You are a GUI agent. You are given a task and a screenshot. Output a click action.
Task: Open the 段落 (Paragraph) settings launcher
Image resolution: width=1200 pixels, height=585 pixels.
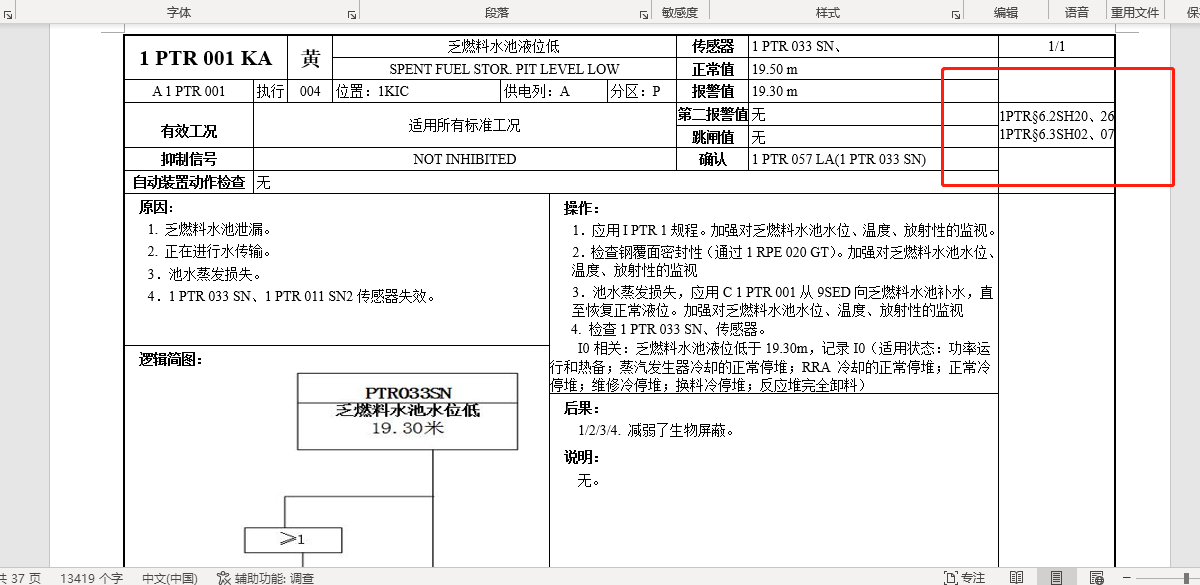pos(642,14)
